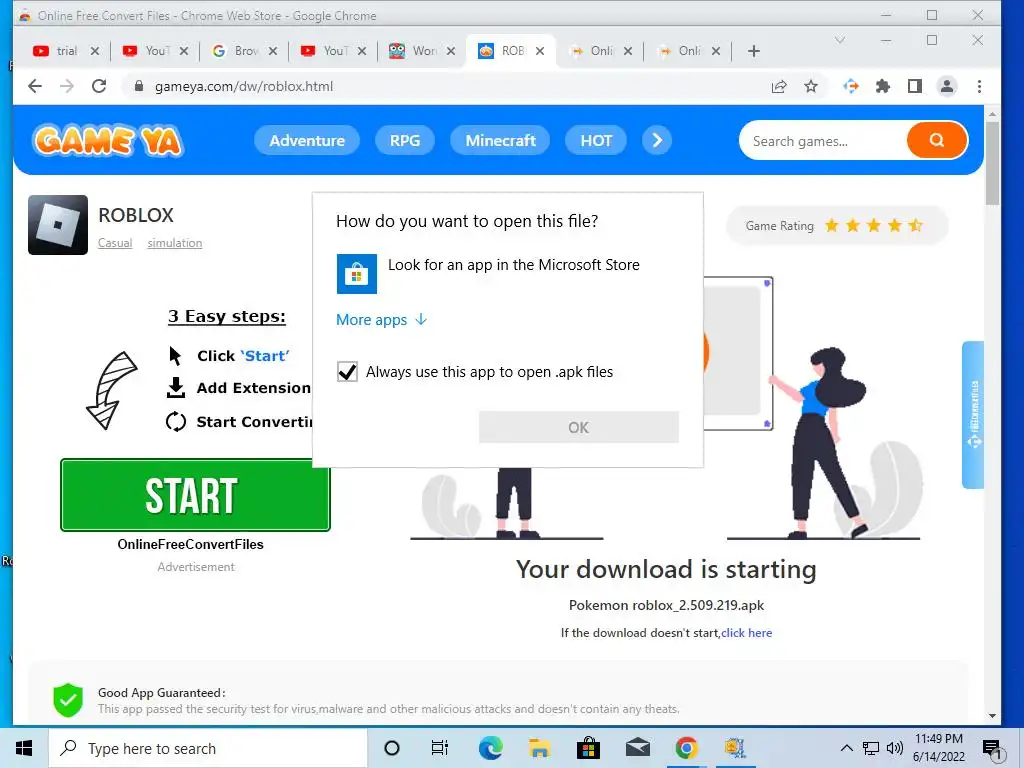Click the Windows taskbar search box
1024x768 pixels.
click(x=208, y=748)
